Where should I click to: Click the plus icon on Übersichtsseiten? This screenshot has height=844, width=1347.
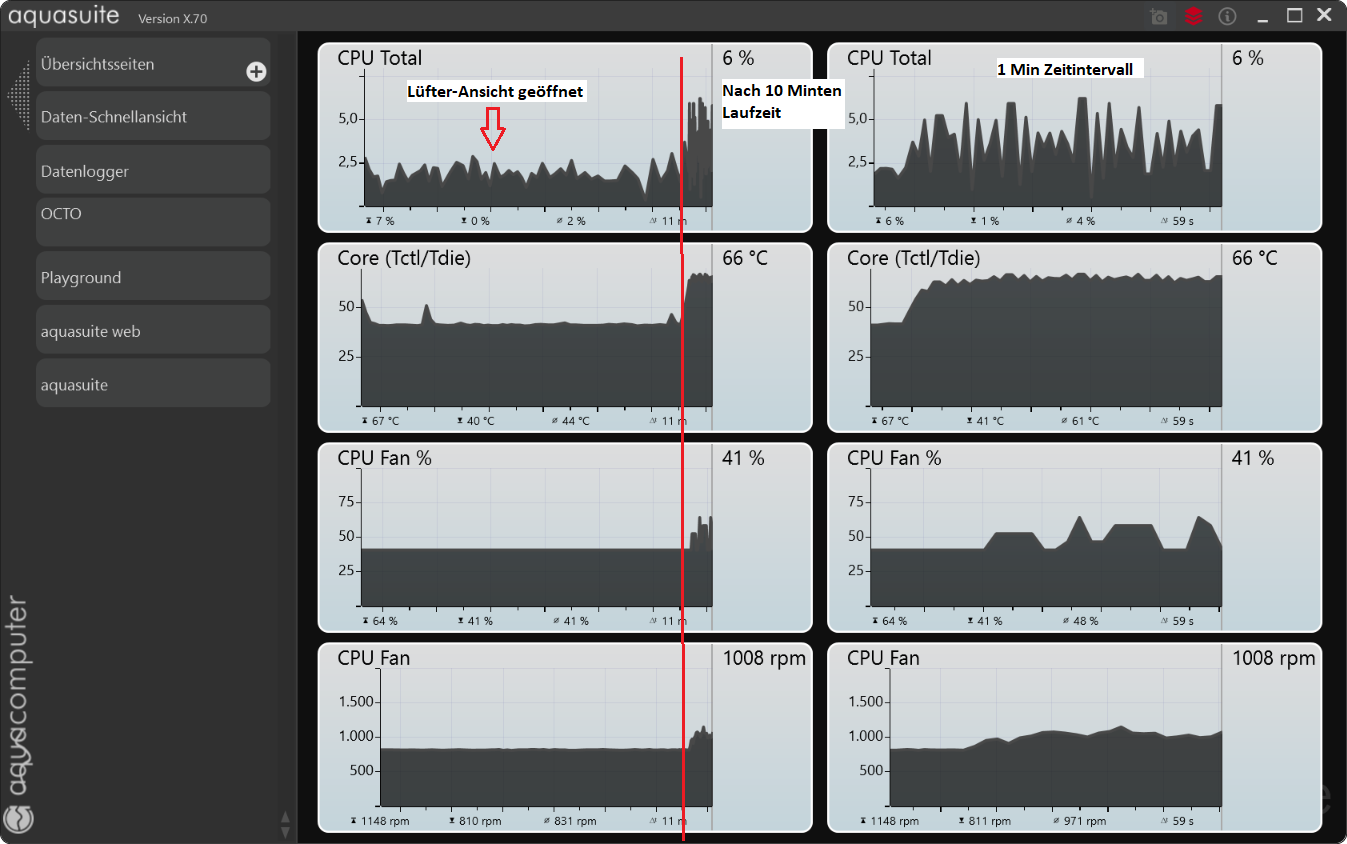[x=256, y=71]
